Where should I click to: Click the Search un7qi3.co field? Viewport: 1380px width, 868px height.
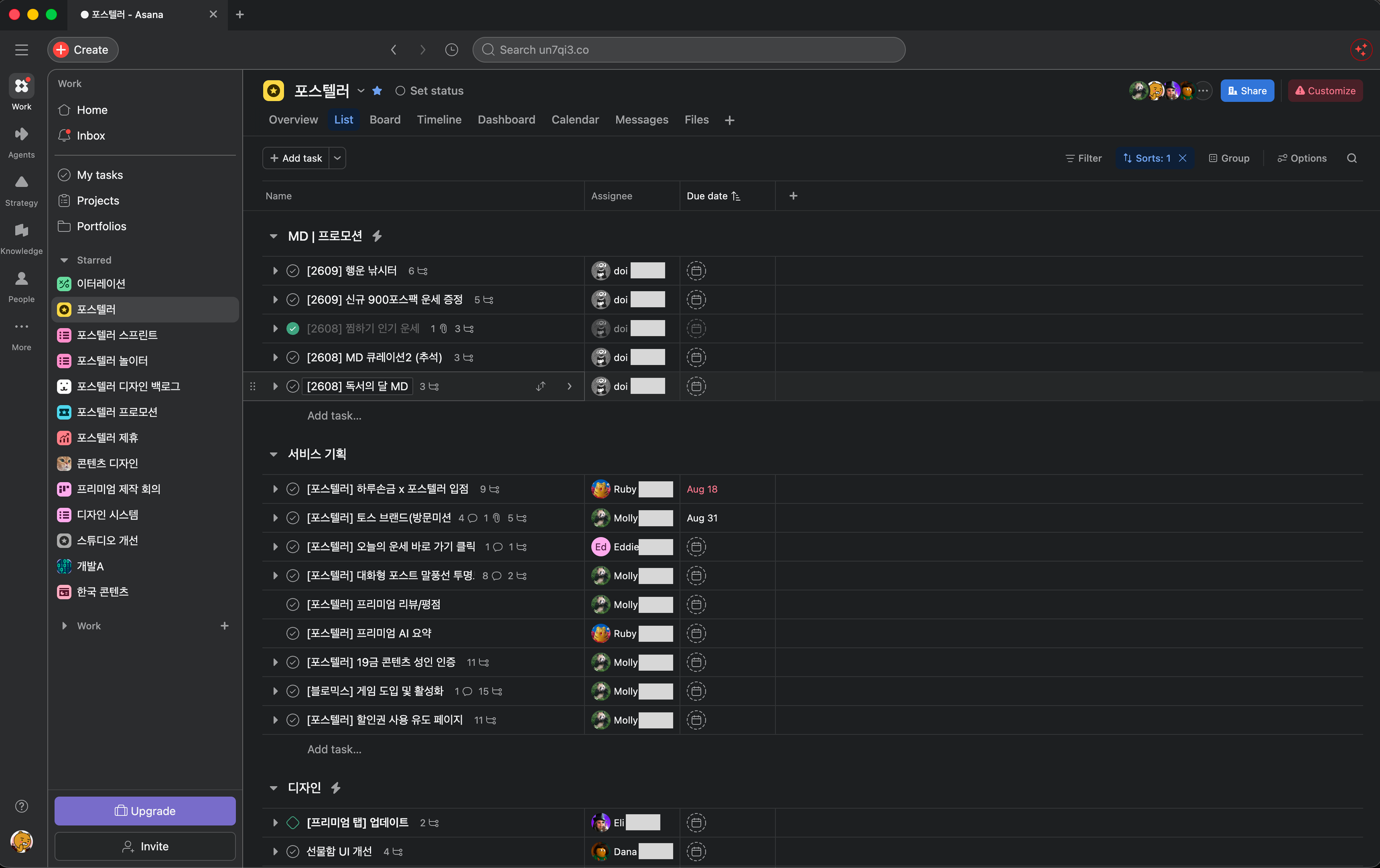[688, 50]
